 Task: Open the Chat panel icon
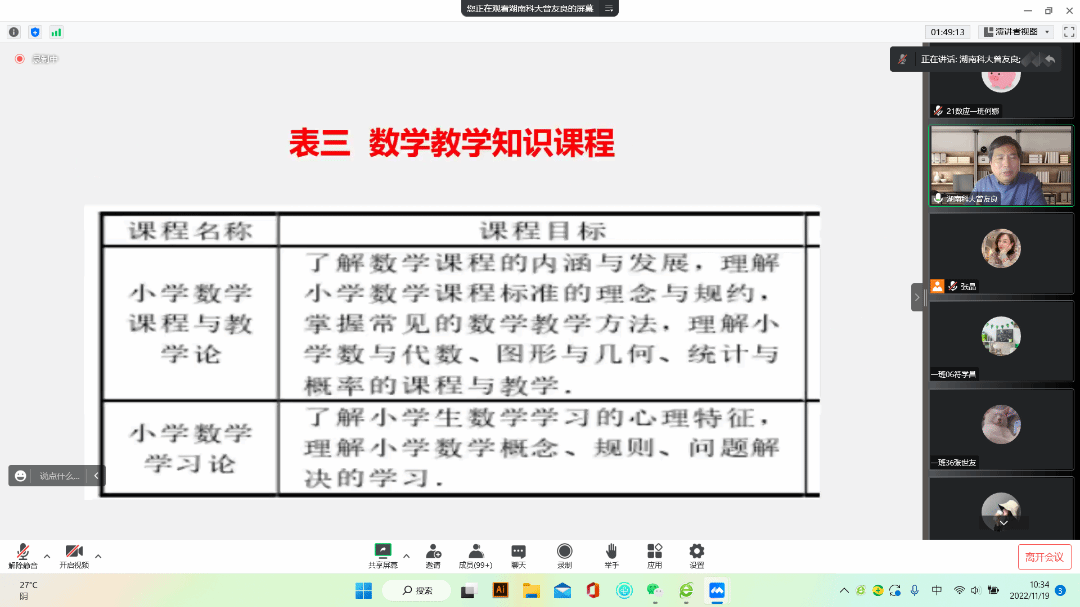tap(518, 553)
